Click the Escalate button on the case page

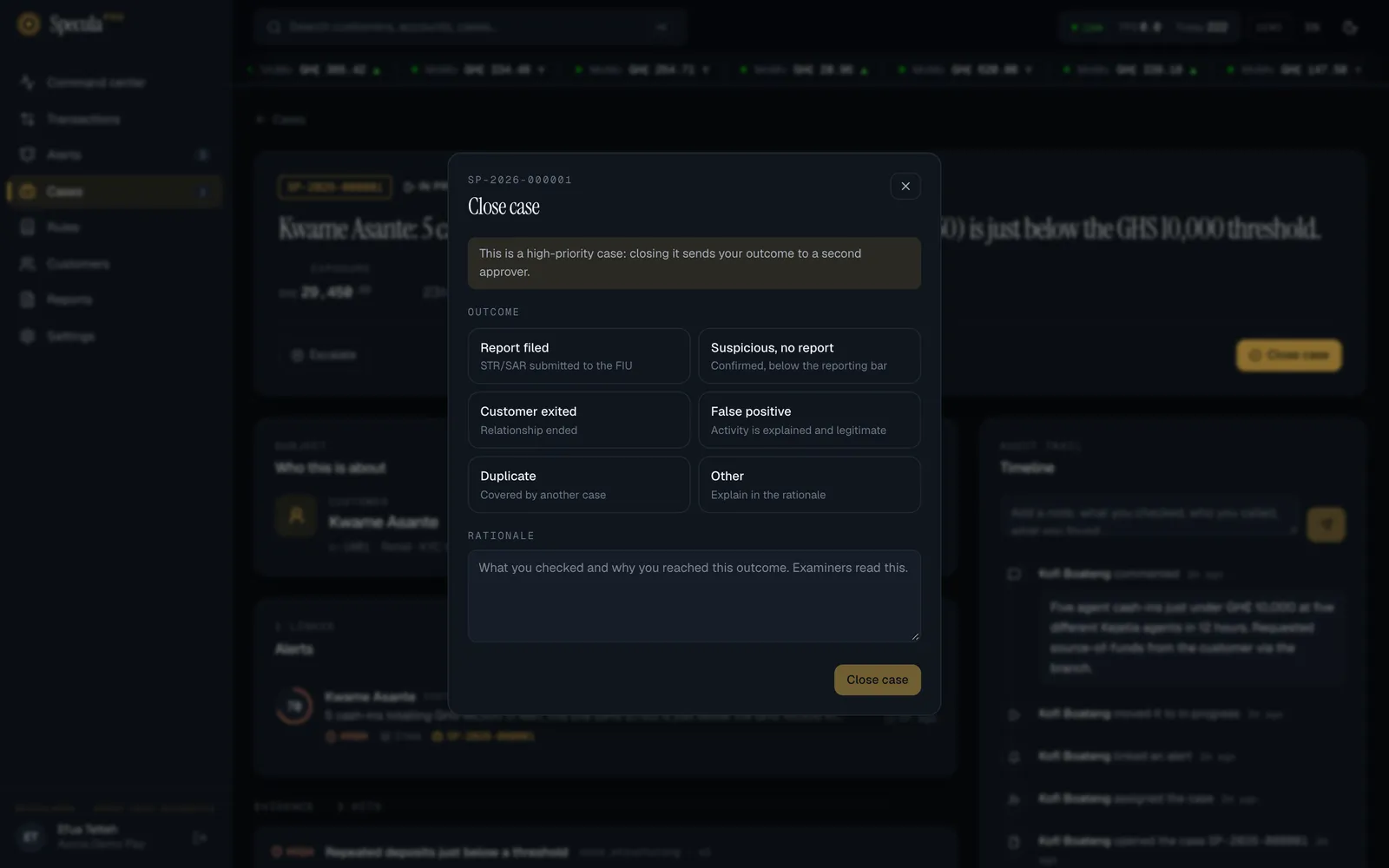324,355
